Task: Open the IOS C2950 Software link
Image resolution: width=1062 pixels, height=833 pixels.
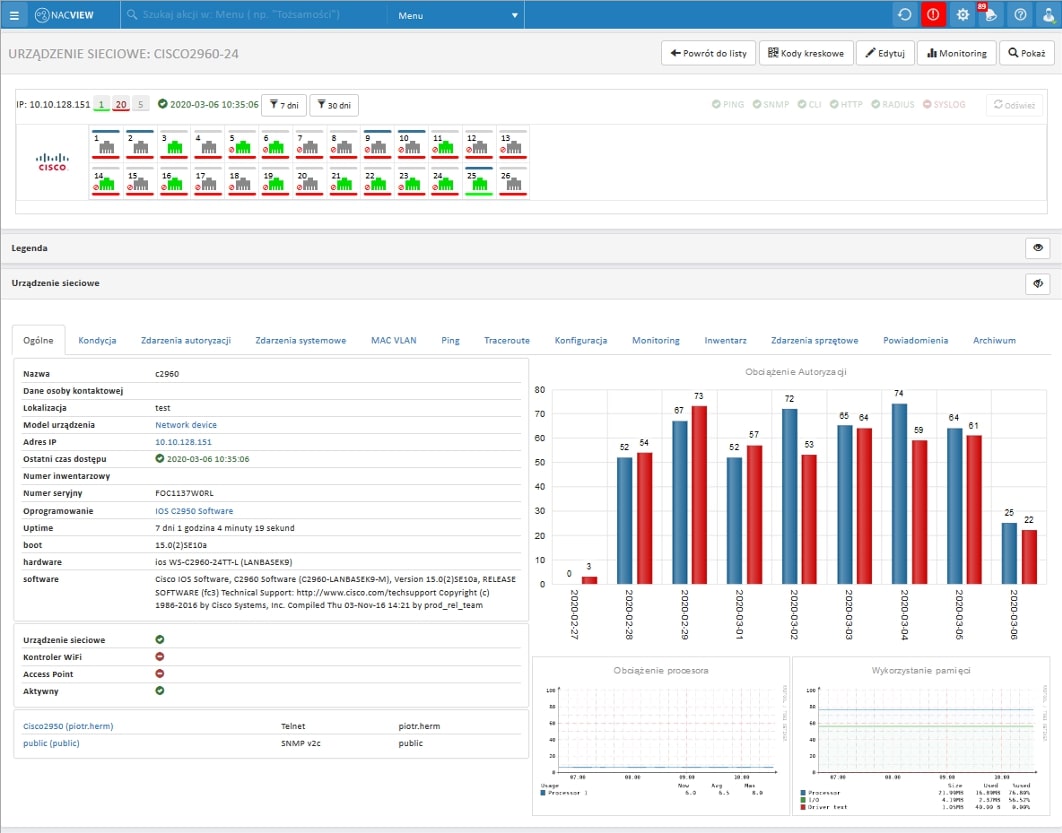Action: click(x=194, y=511)
